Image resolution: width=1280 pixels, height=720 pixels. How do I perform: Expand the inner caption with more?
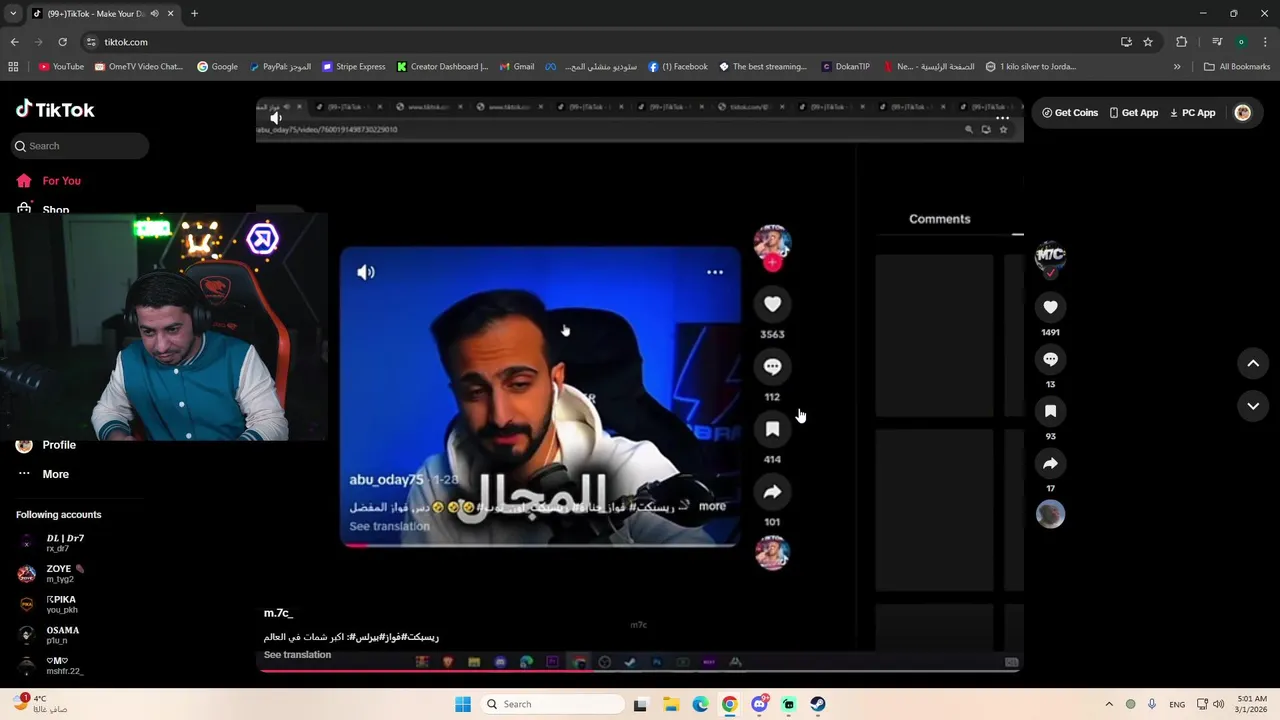(712, 506)
